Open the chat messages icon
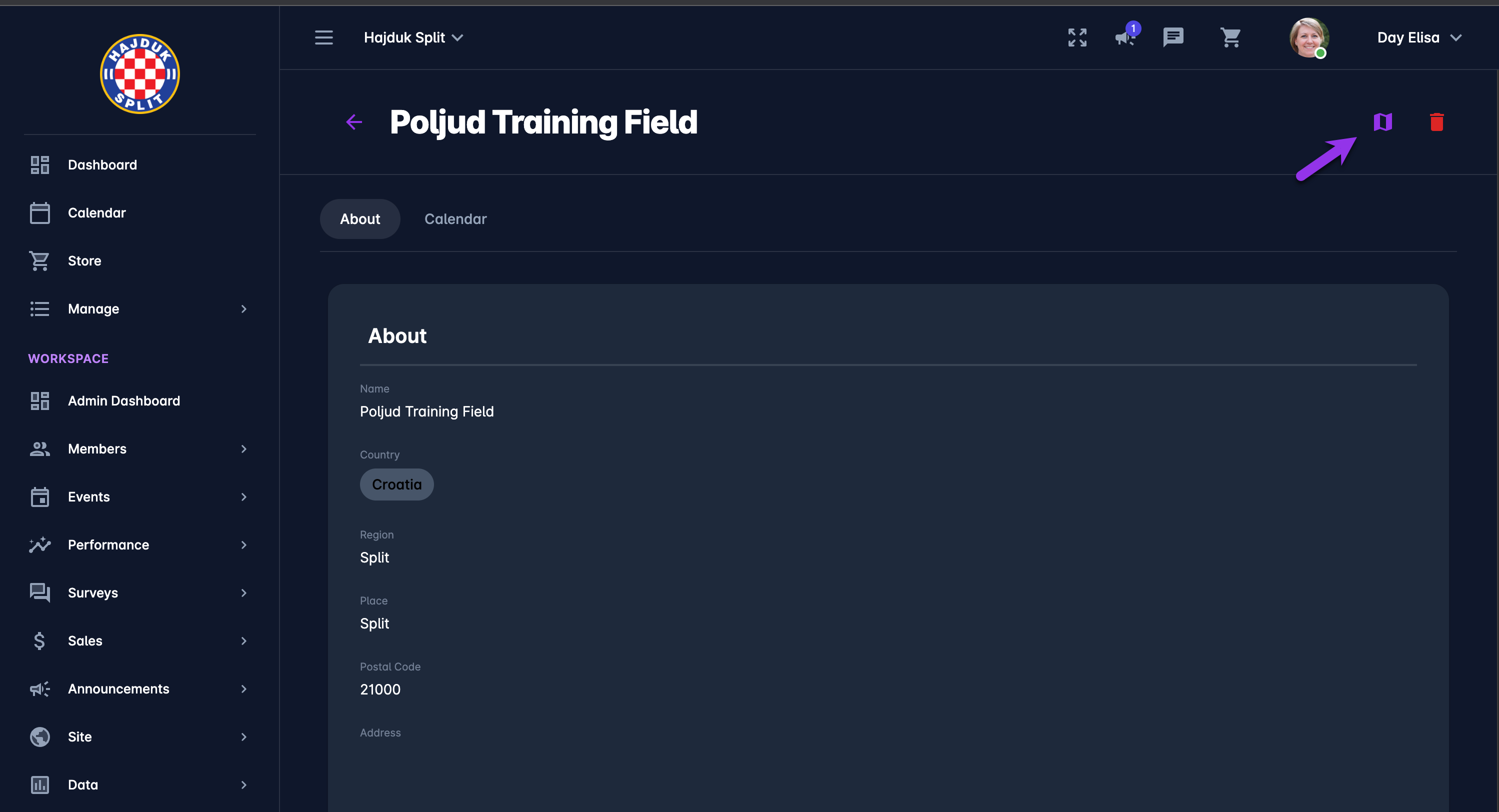 [1172, 38]
